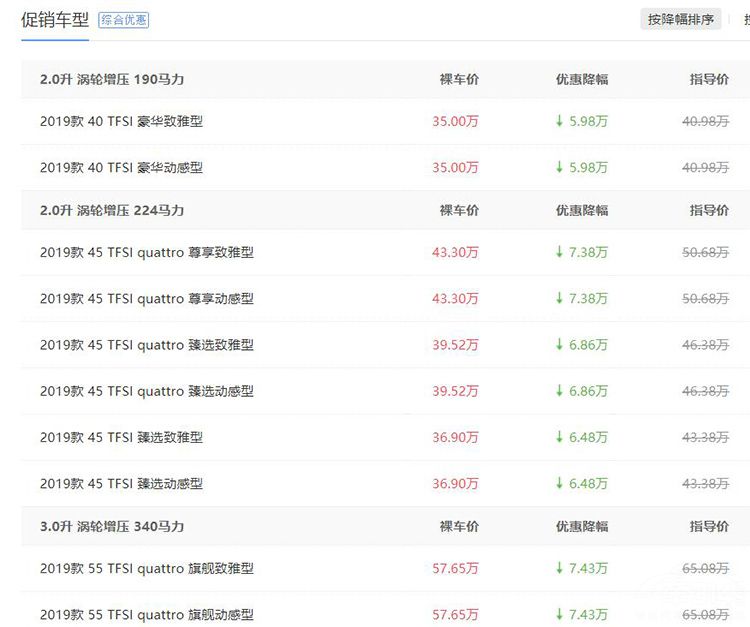Click 43.38万 guide price of 45 TFSI 臻选动感型
This screenshot has width=750, height=627.
pos(706,484)
